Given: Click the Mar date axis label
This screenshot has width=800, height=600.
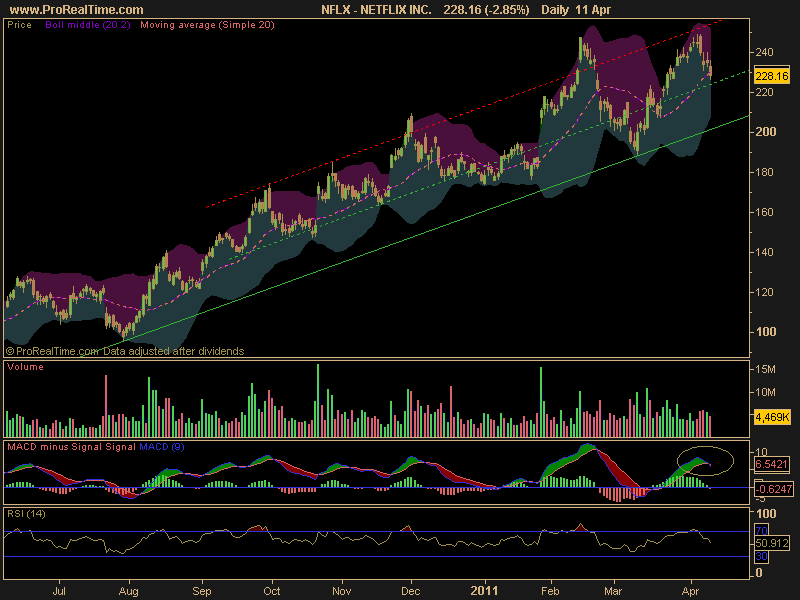Looking at the screenshot, I should pos(613,591).
